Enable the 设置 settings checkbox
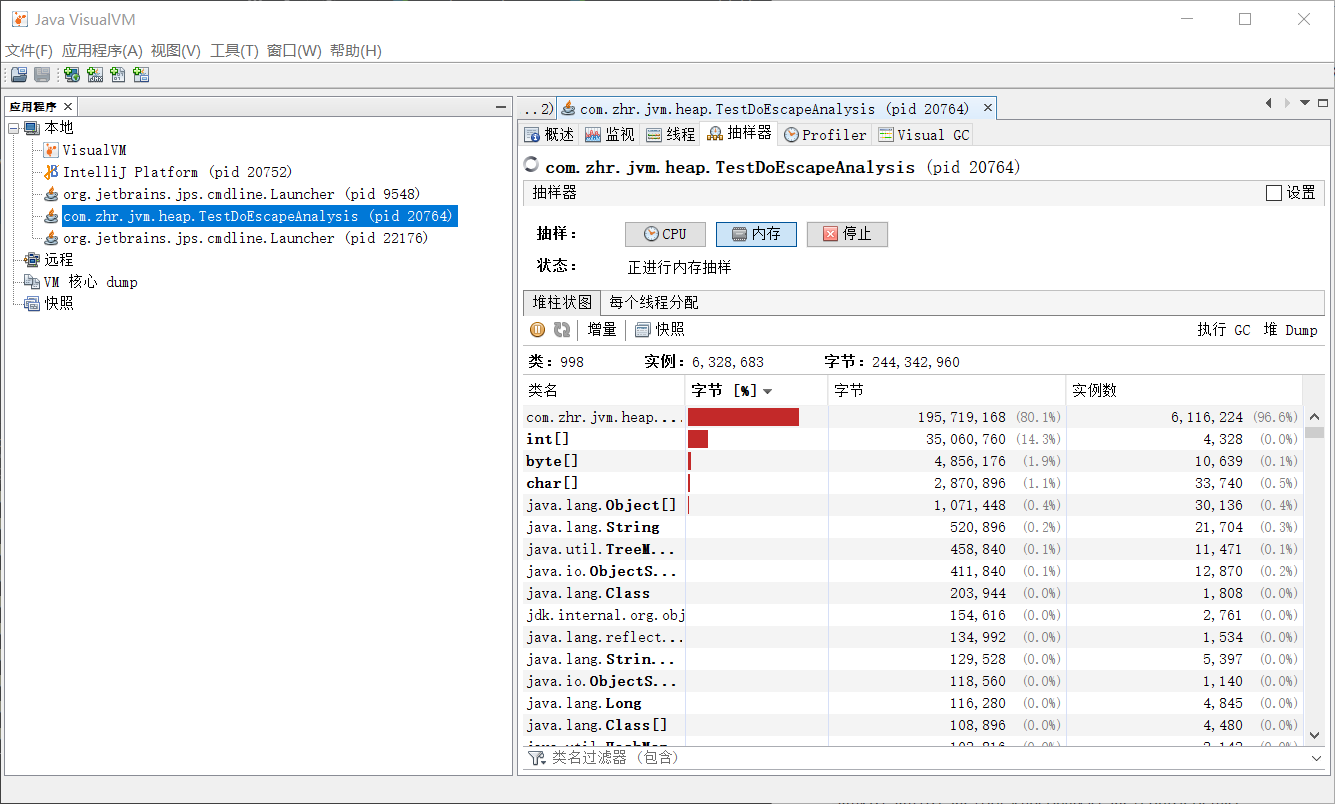 [1274, 193]
